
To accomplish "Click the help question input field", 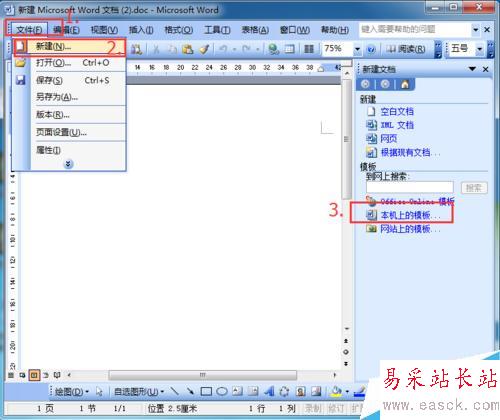I will [x=415, y=30].
